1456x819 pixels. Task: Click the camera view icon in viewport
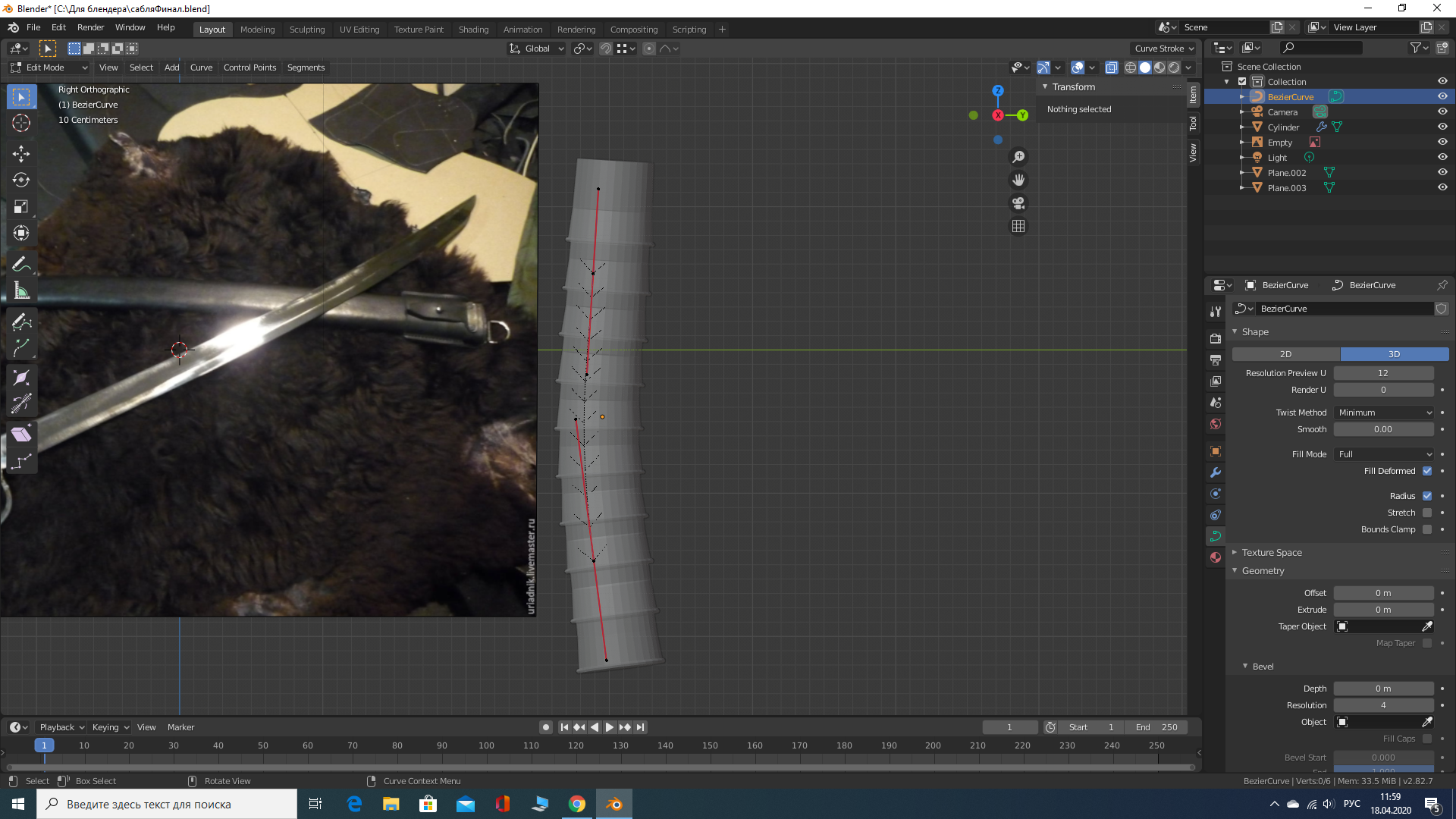1018,203
